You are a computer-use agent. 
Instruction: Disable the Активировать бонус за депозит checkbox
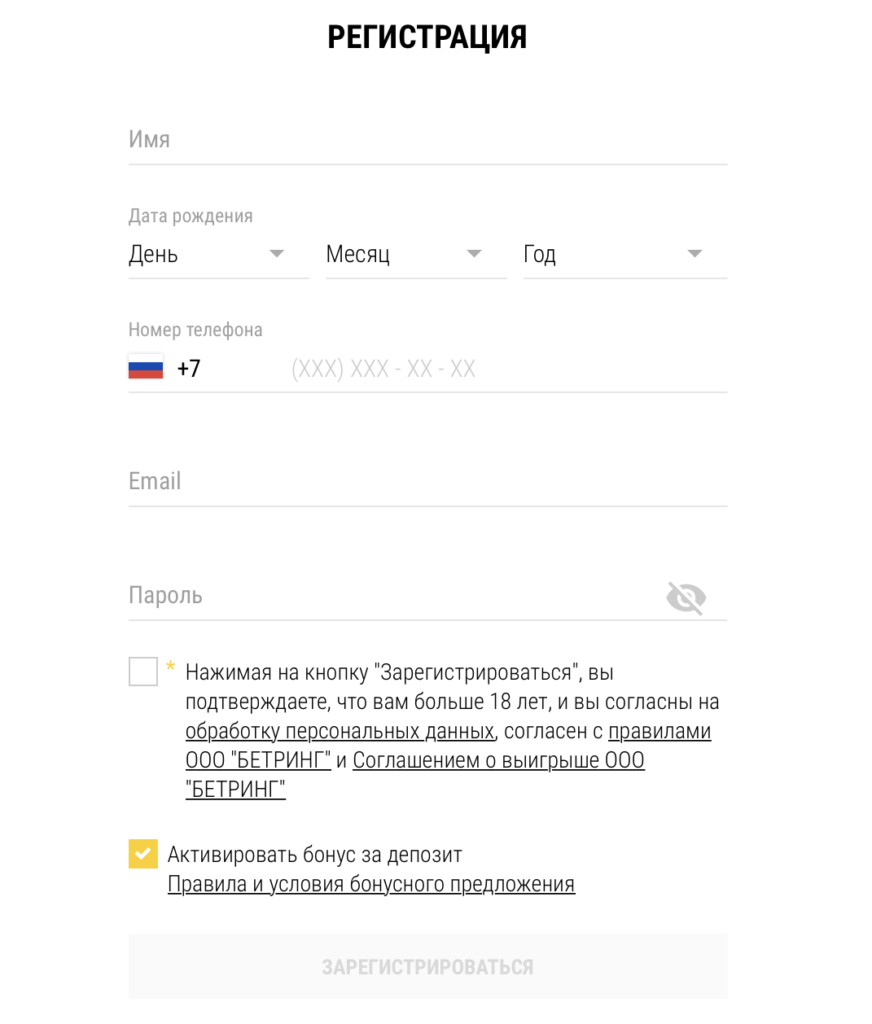pos(143,854)
